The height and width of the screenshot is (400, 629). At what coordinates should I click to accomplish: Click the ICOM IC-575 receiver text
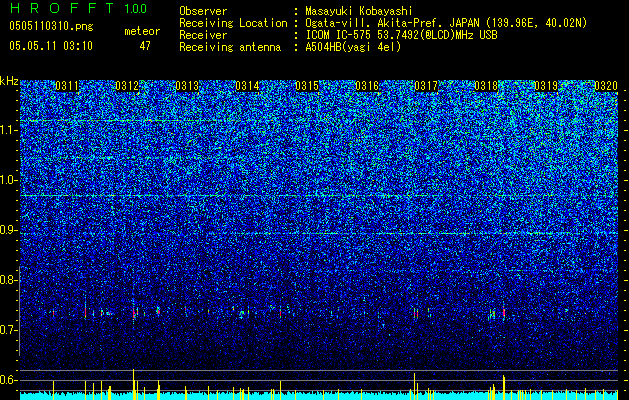[x=401, y=35]
